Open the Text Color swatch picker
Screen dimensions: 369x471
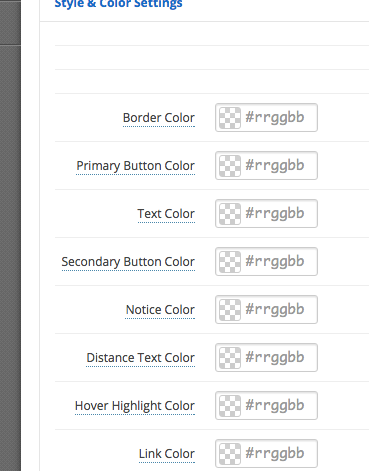coord(230,214)
